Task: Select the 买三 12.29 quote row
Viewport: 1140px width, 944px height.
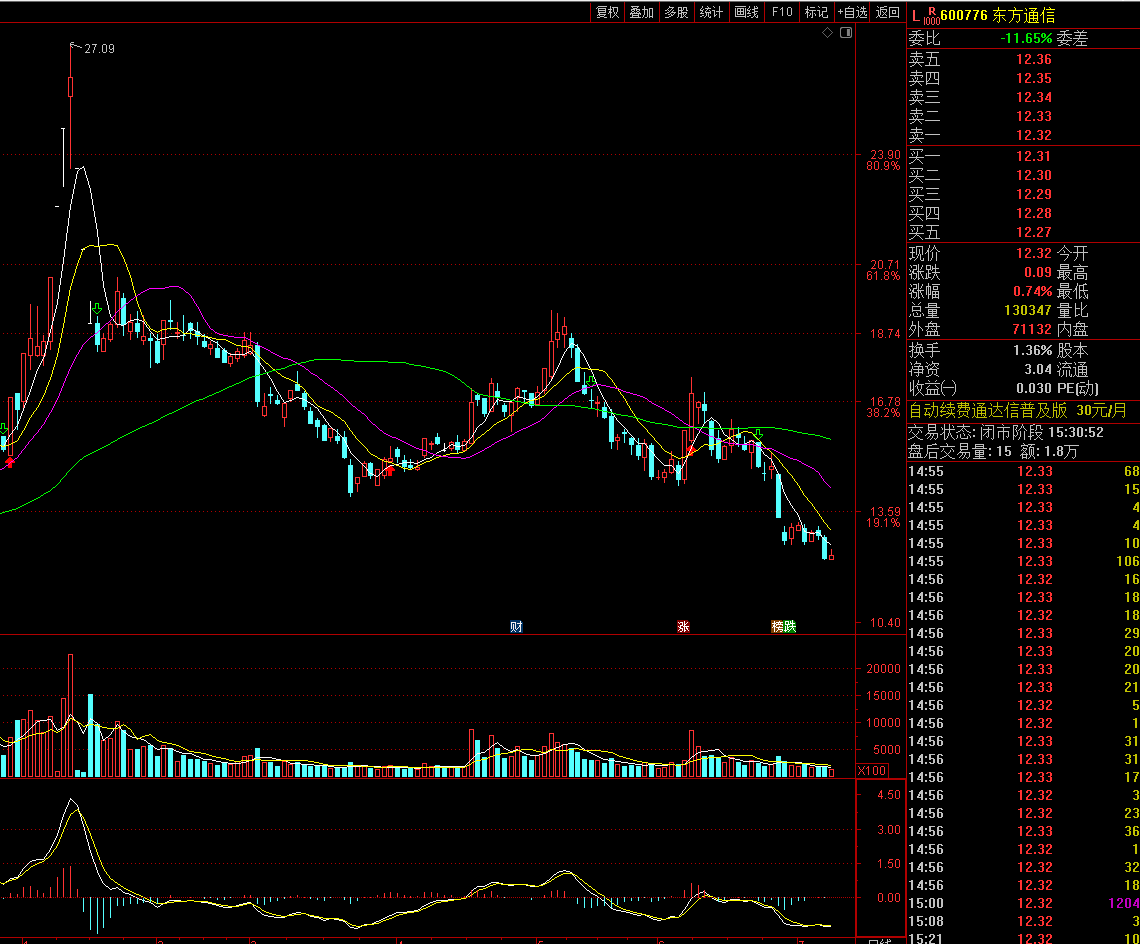Action: [x=1023, y=194]
